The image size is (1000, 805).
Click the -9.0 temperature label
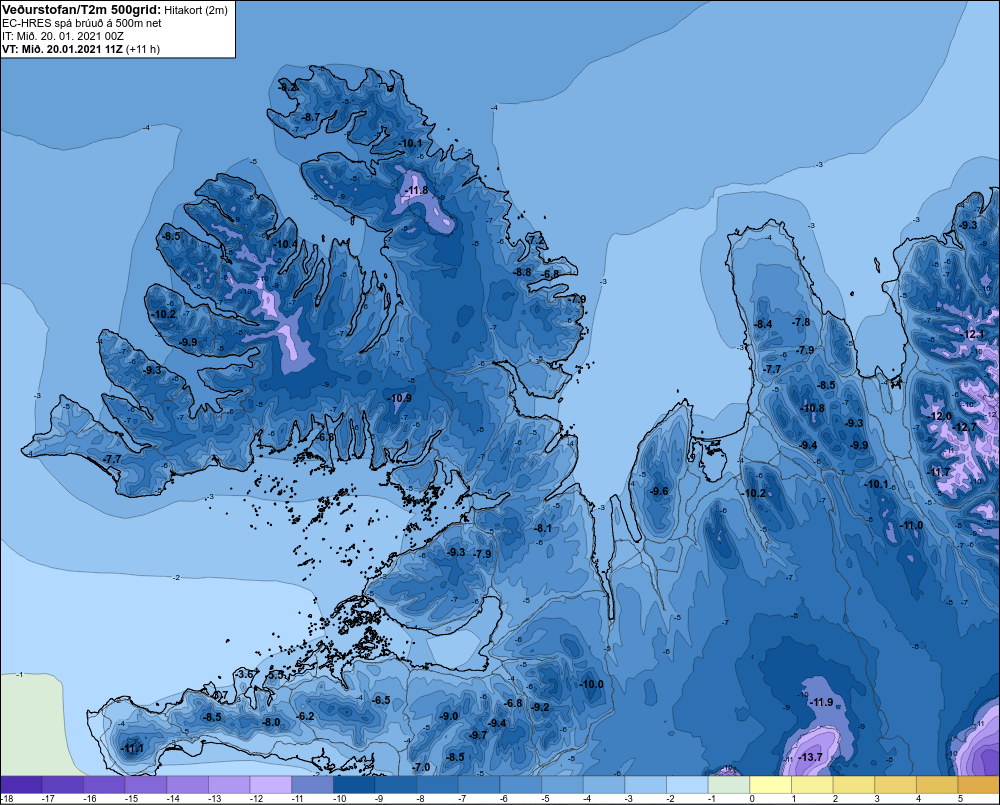449,716
